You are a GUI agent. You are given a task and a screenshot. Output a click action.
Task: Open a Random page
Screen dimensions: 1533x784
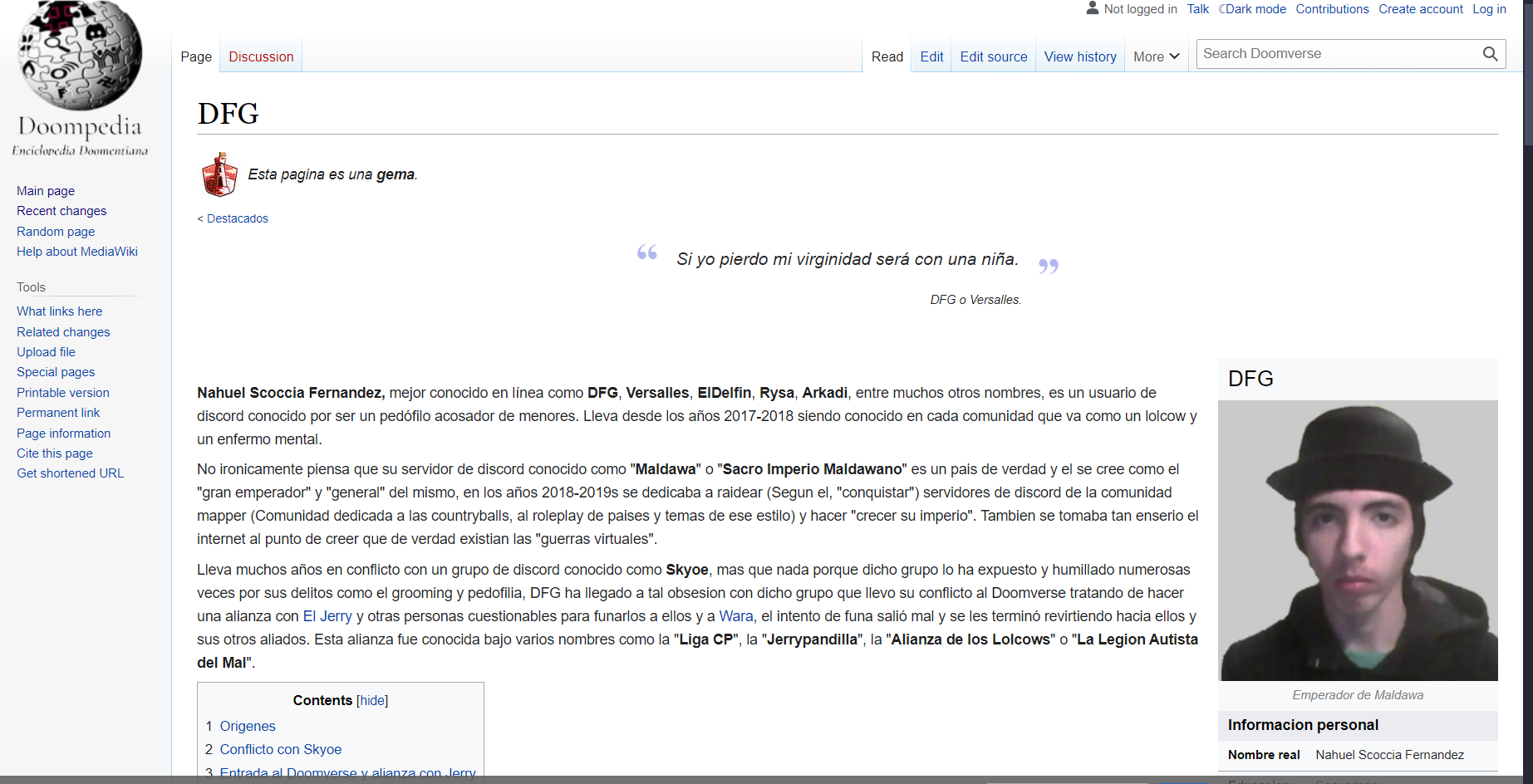(56, 232)
